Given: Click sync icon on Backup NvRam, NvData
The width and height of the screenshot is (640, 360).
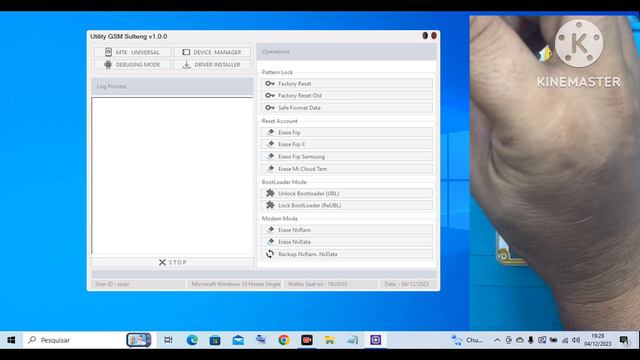Looking at the screenshot, I should (270, 254).
